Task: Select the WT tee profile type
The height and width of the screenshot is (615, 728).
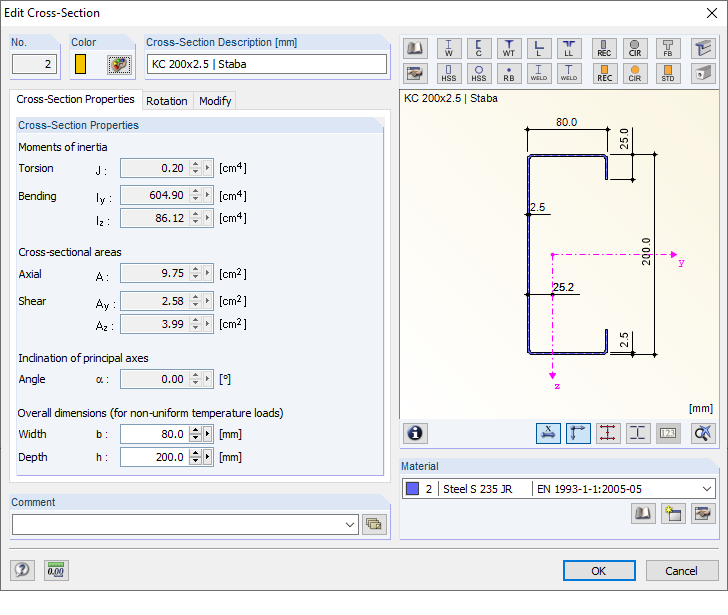Action: coord(509,48)
